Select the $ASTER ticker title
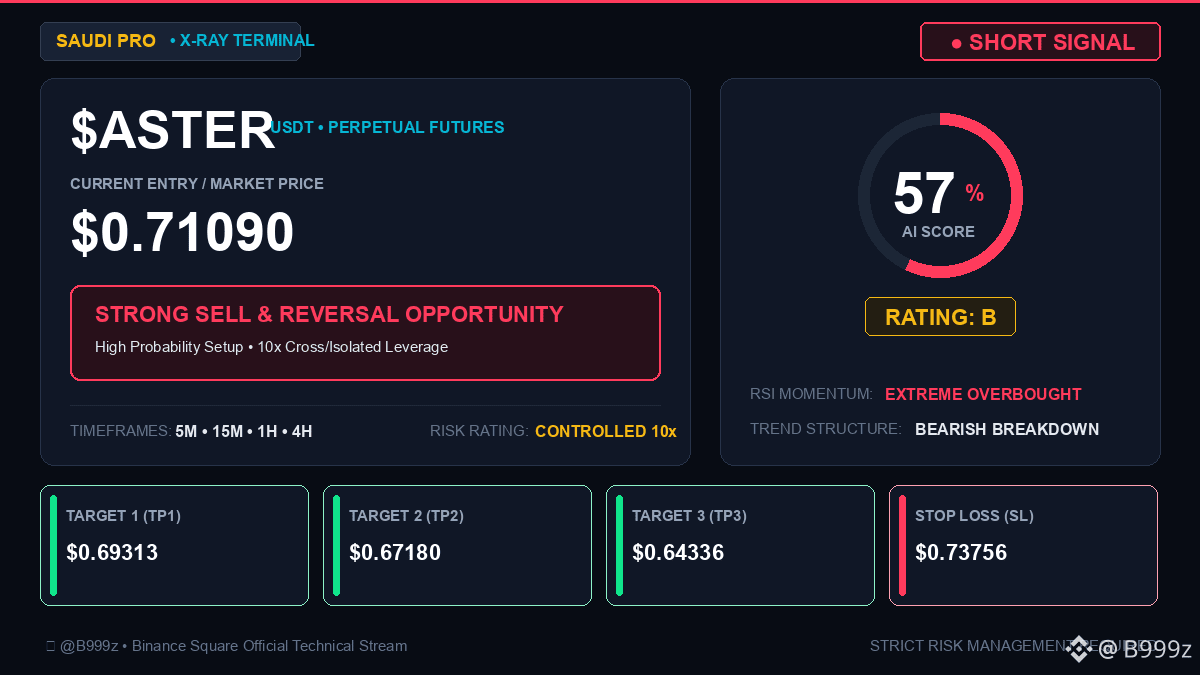 (173, 130)
